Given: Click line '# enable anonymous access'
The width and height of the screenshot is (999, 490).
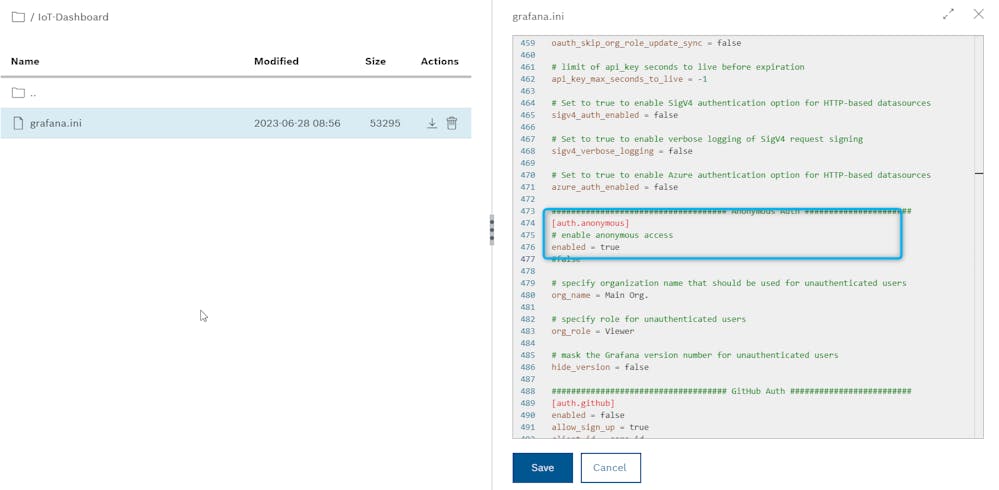Looking at the screenshot, I should coord(612,235).
